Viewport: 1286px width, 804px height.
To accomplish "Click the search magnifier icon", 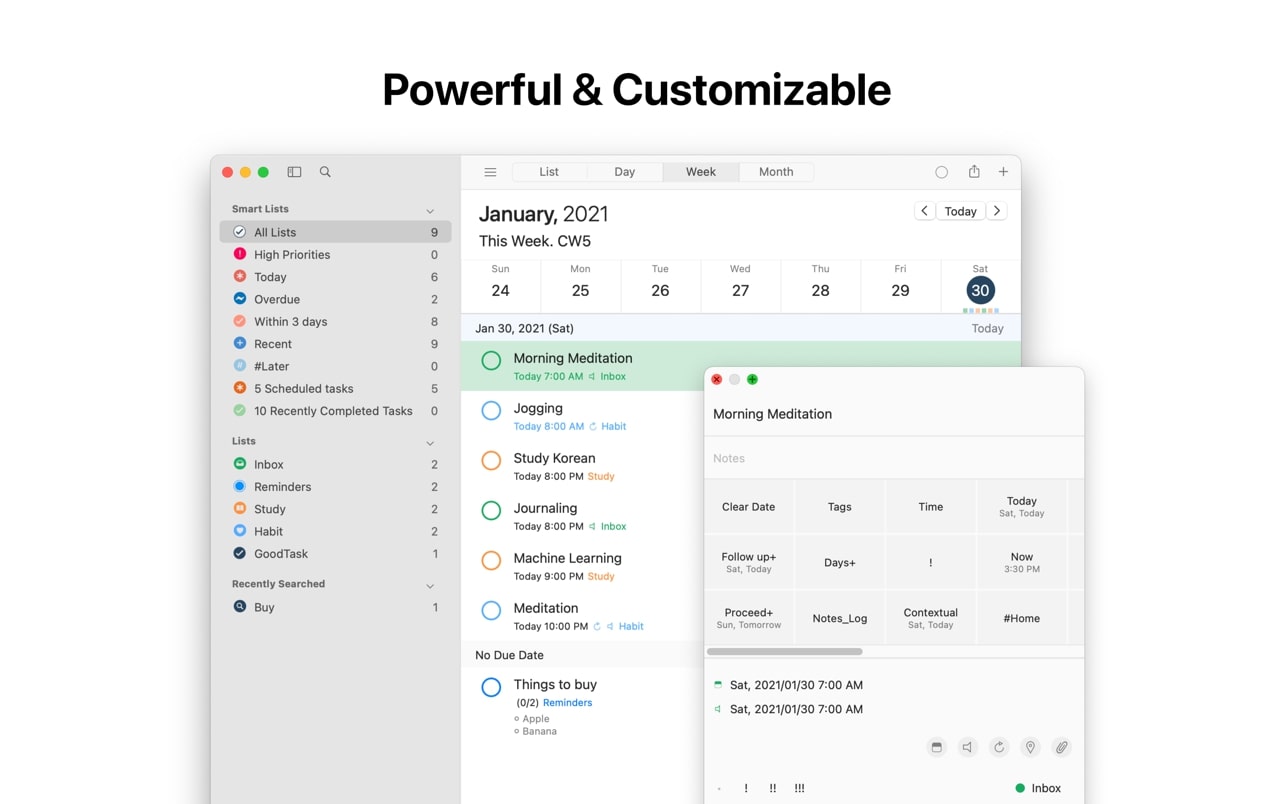I will 325,172.
